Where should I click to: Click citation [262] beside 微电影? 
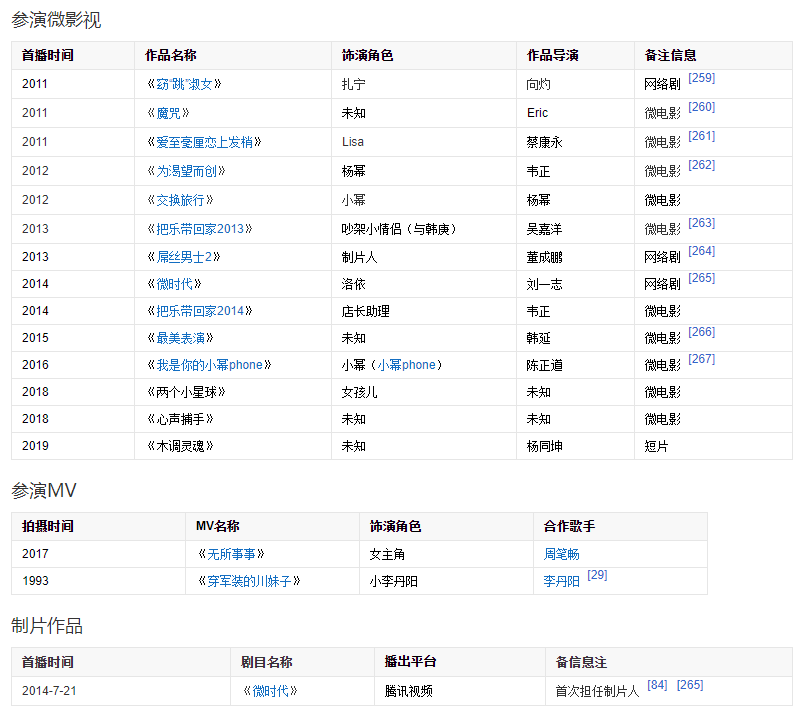coord(701,165)
